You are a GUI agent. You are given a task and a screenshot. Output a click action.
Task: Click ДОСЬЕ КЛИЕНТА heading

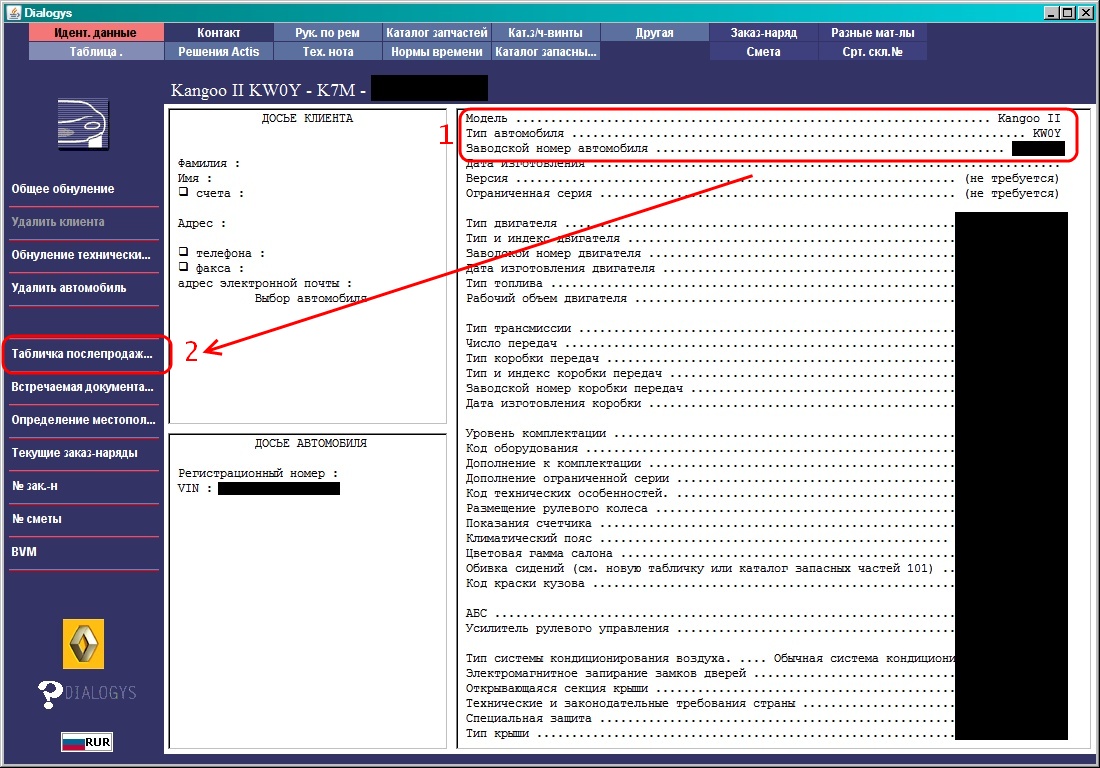point(307,119)
